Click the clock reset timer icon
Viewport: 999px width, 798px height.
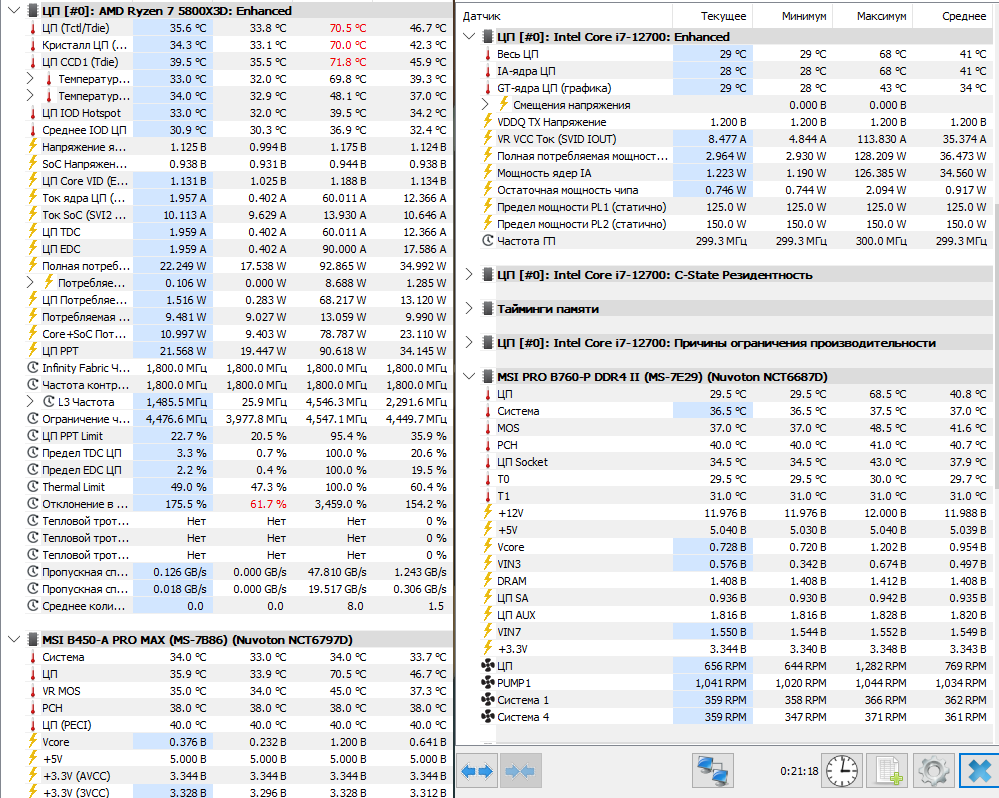(842, 771)
